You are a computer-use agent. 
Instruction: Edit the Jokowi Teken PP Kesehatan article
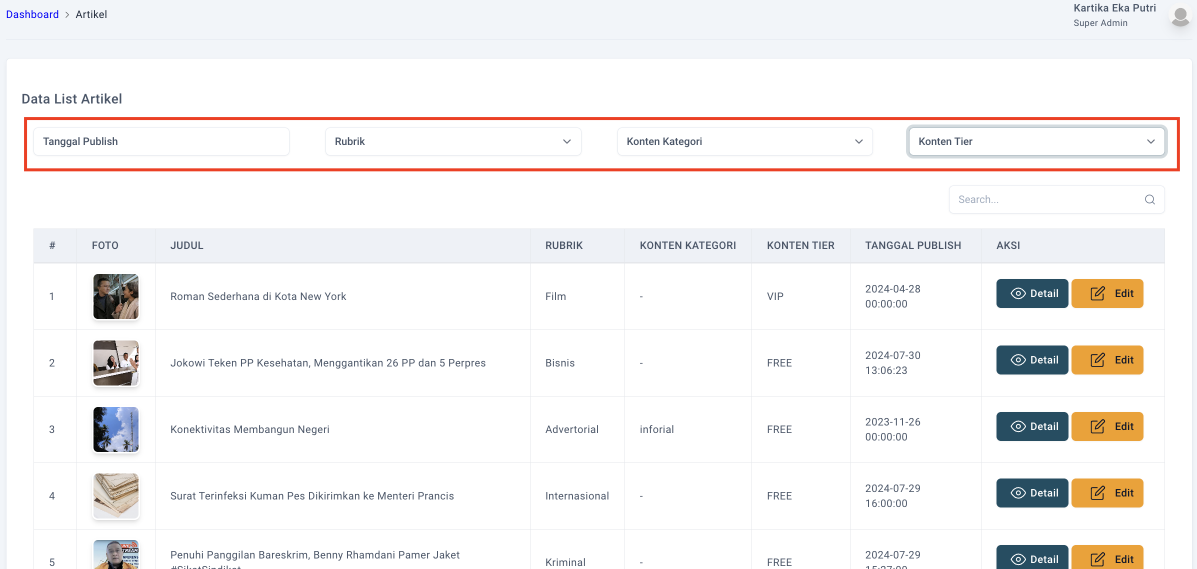[x=1108, y=360]
